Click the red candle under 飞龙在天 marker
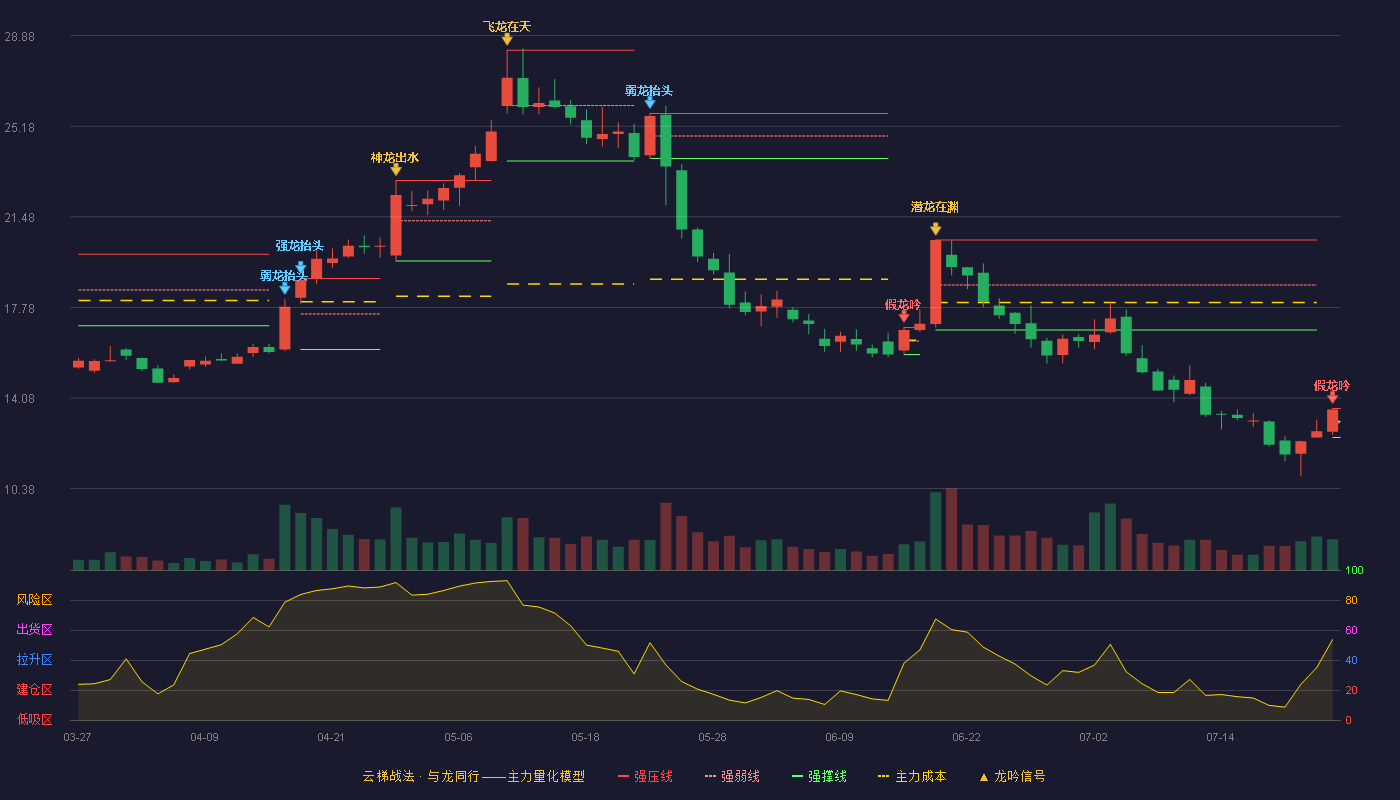The height and width of the screenshot is (800, 1400). click(507, 91)
